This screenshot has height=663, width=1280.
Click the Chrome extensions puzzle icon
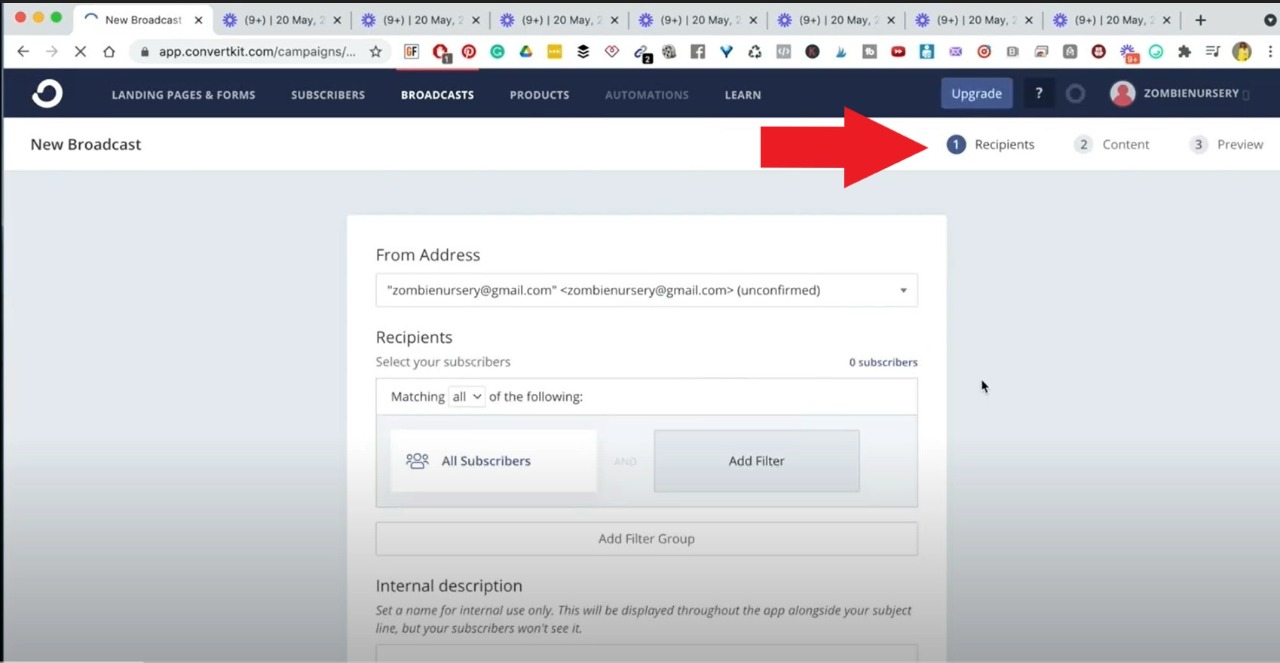tap(1183, 51)
